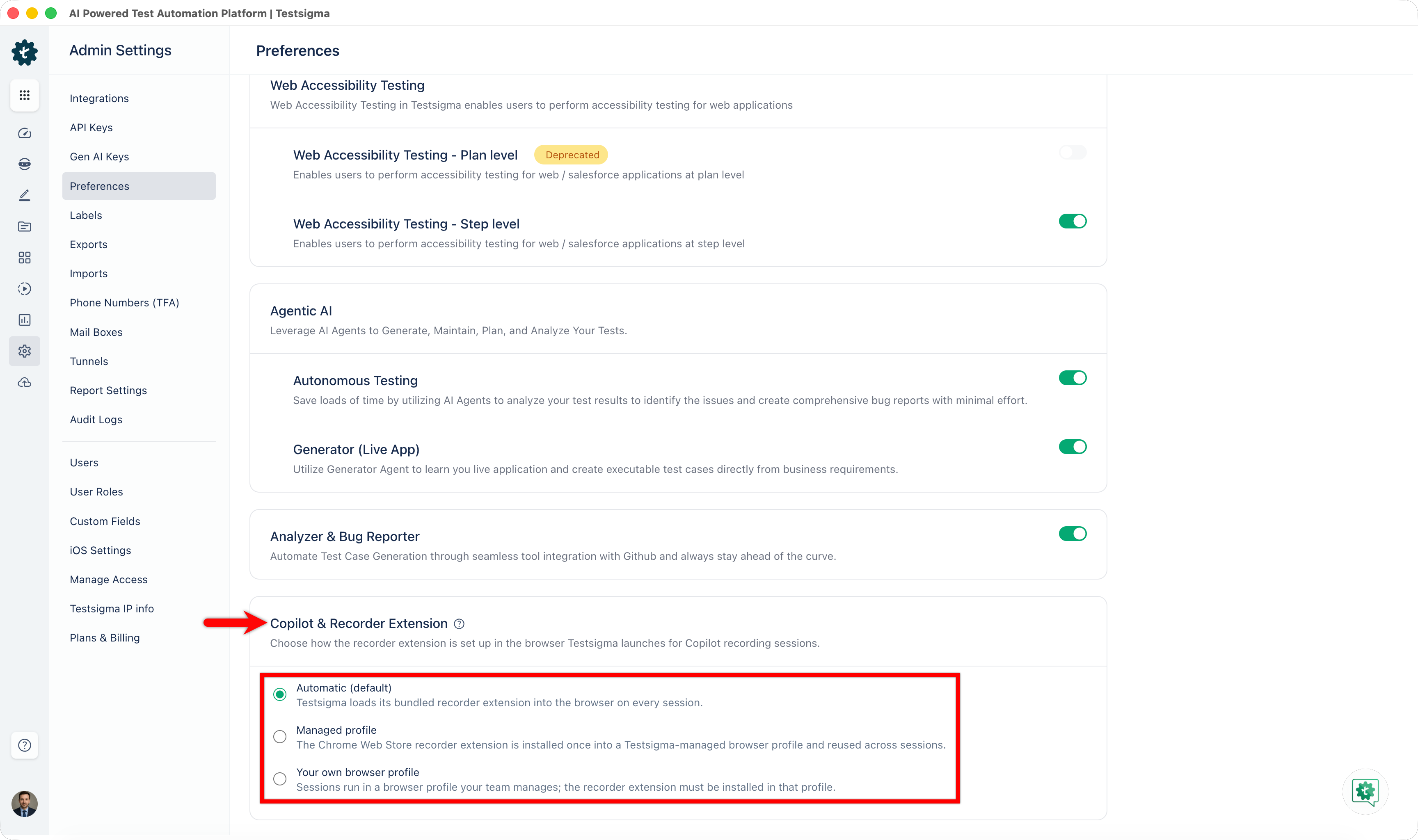Open the pencil edit icon in sidebar

tap(24, 195)
